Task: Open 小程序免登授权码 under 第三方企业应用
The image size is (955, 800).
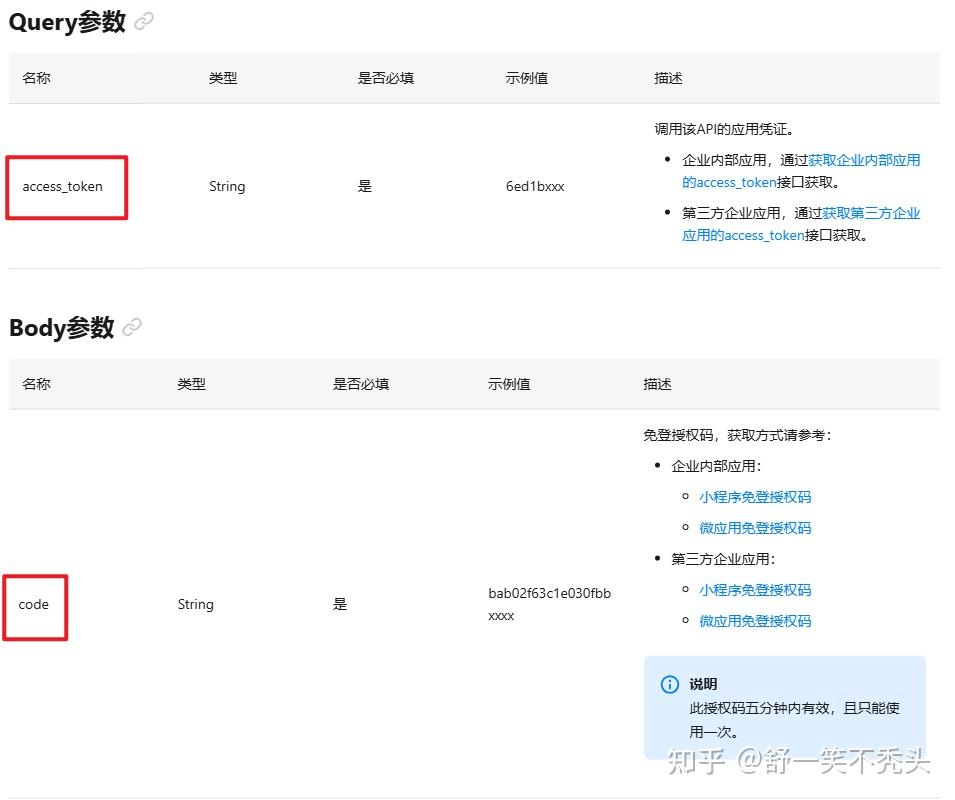Action: [755, 589]
